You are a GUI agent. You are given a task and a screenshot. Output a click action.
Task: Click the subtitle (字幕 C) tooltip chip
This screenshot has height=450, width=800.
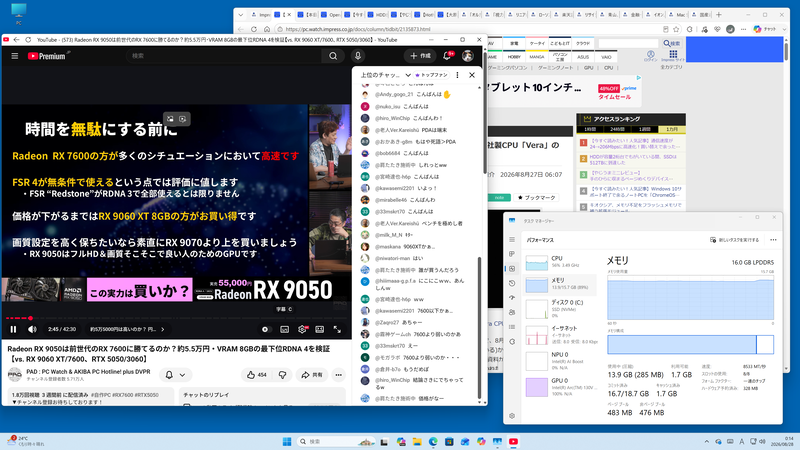285,309
